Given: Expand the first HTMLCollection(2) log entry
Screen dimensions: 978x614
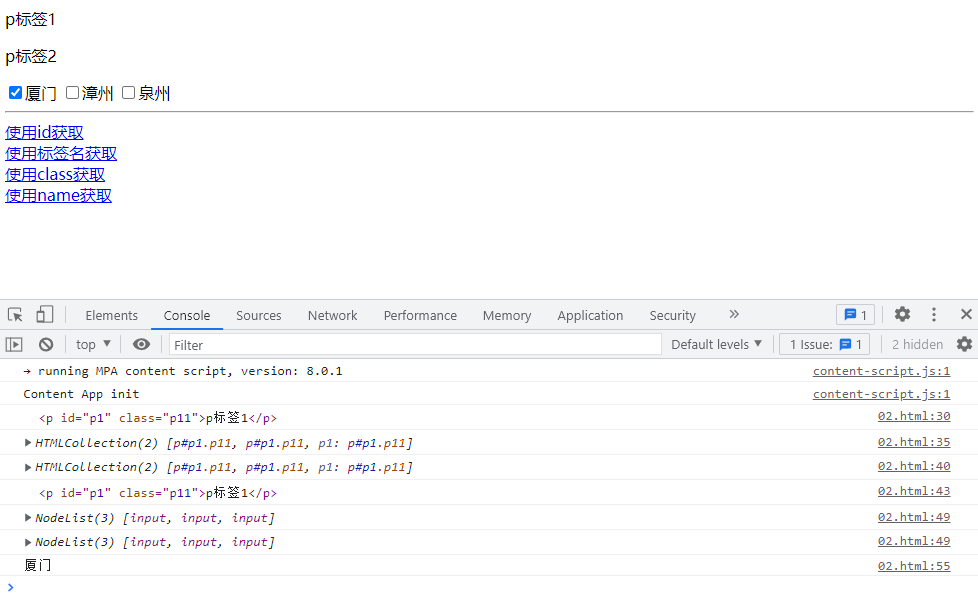Looking at the screenshot, I should [28, 442].
